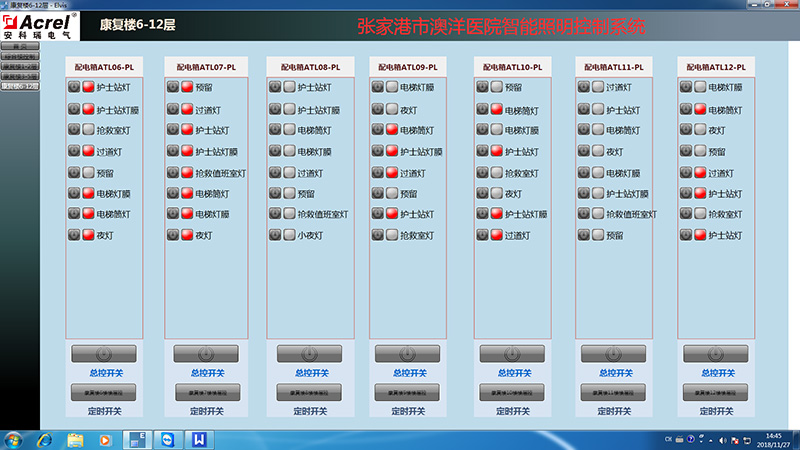Open TeamViewer from the taskbar

[166, 439]
